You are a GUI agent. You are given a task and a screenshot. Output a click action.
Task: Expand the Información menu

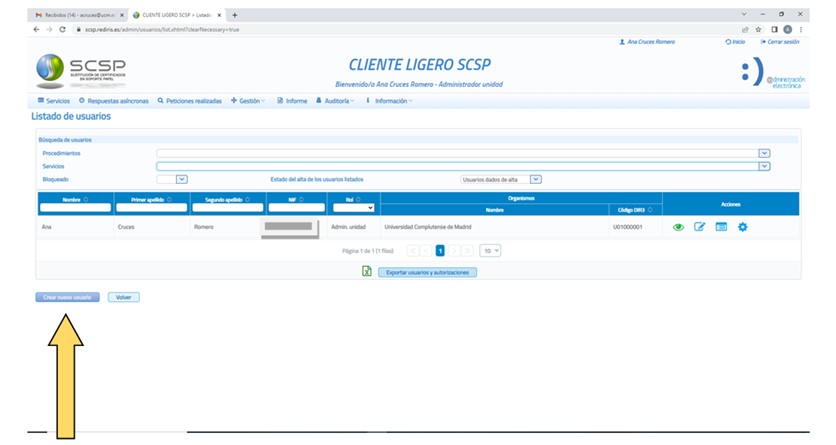tap(389, 101)
